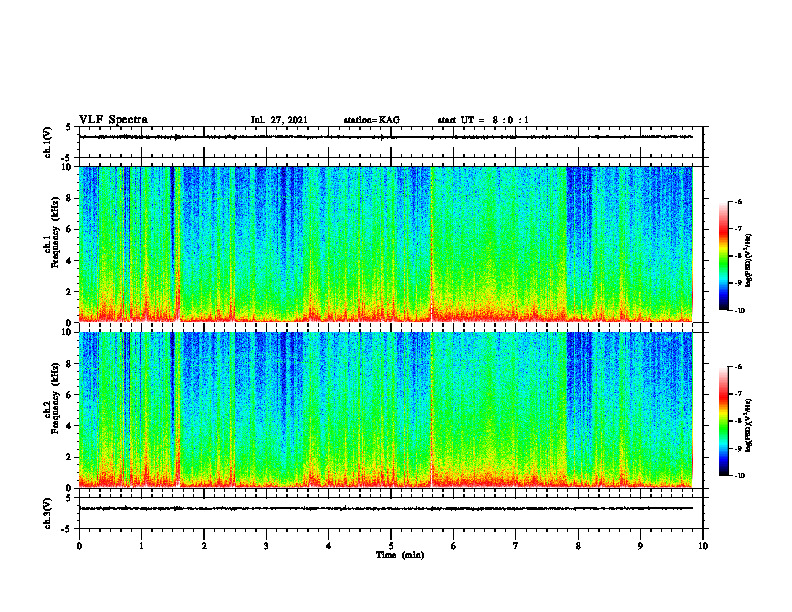Screen dimensions: 792x612
Task: Click the date "Jul. 27, 2021"
Action: click(279, 120)
